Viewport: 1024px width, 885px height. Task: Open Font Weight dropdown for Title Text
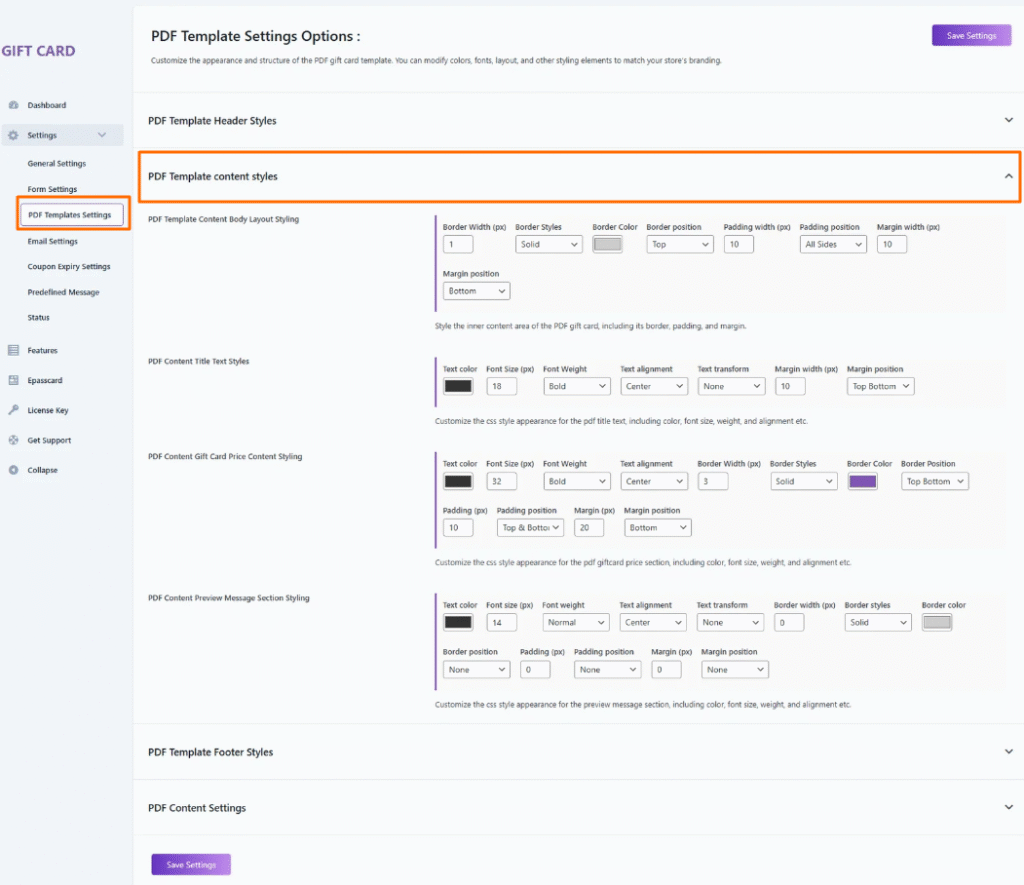click(x=576, y=386)
